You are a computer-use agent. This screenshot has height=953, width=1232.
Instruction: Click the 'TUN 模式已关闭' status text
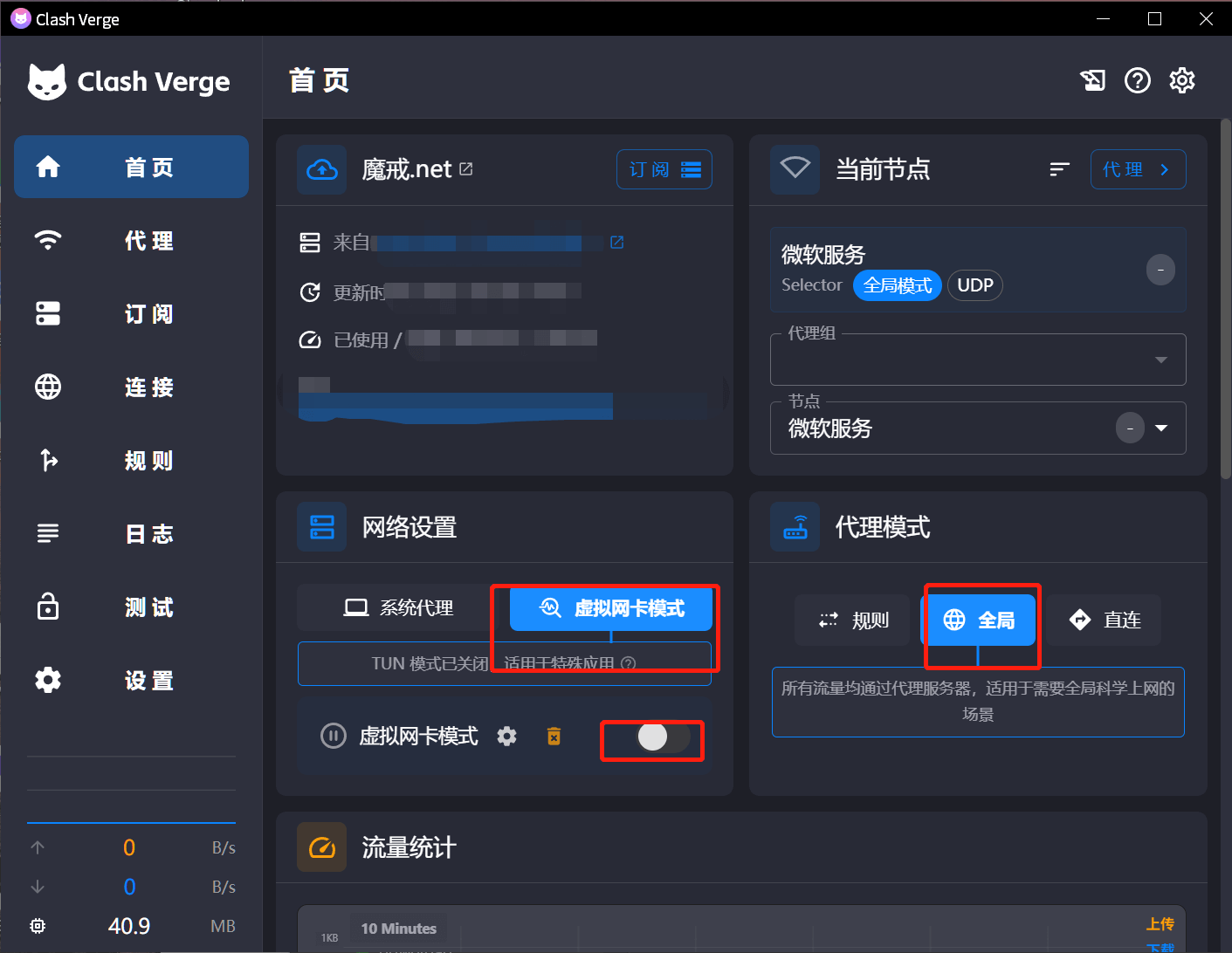[x=430, y=664]
